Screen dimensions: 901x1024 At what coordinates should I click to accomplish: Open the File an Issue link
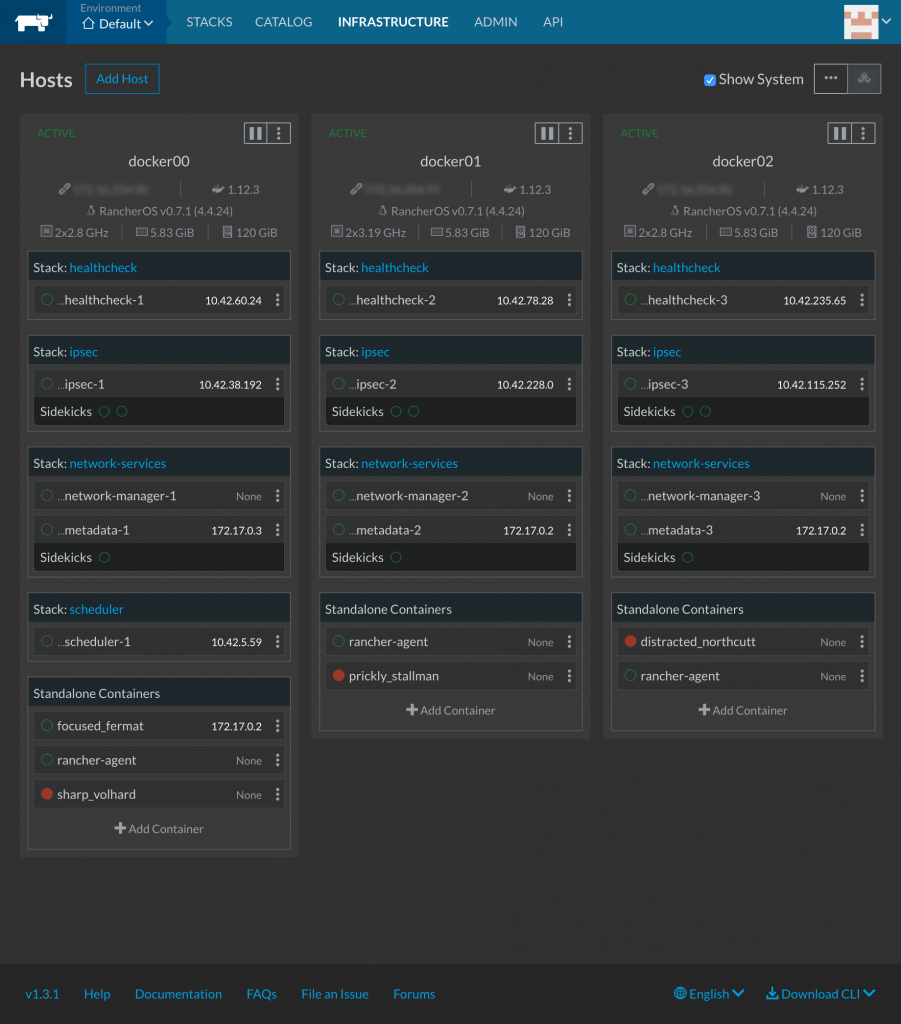coord(335,994)
